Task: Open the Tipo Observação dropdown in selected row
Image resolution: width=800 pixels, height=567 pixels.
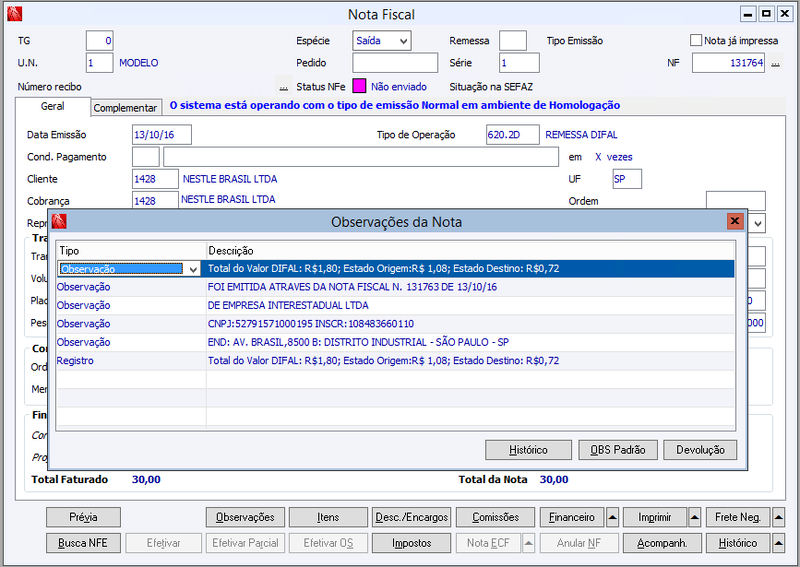Action: [x=193, y=269]
